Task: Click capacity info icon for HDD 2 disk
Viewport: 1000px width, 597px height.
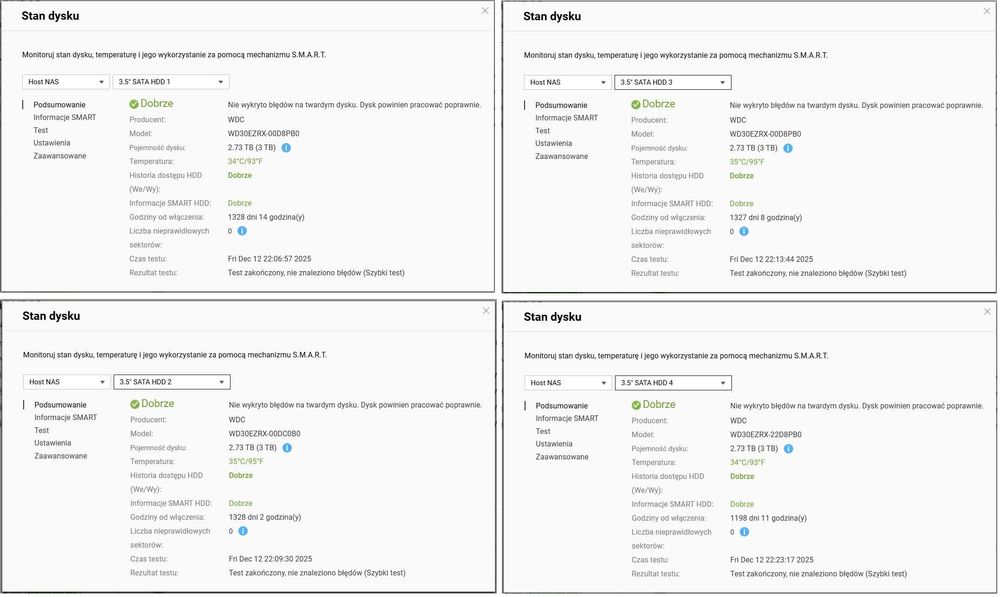Action: coord(286,448)
